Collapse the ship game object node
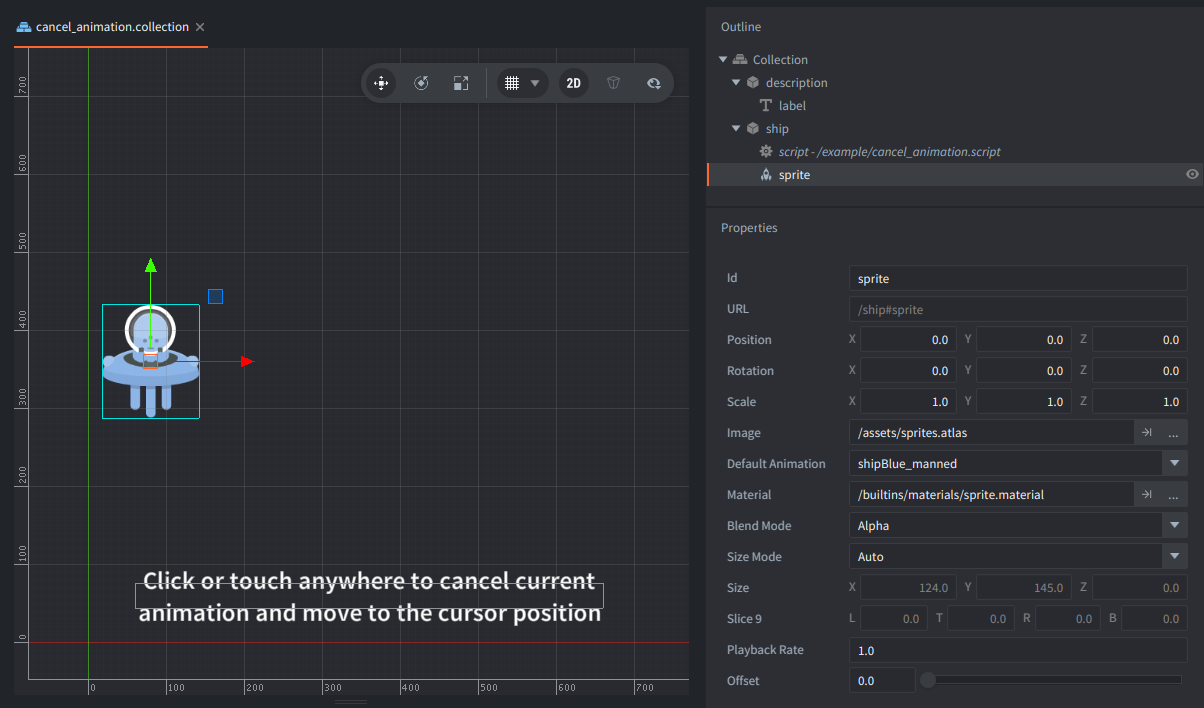The image size is (1204, 708). pos(736,129)
